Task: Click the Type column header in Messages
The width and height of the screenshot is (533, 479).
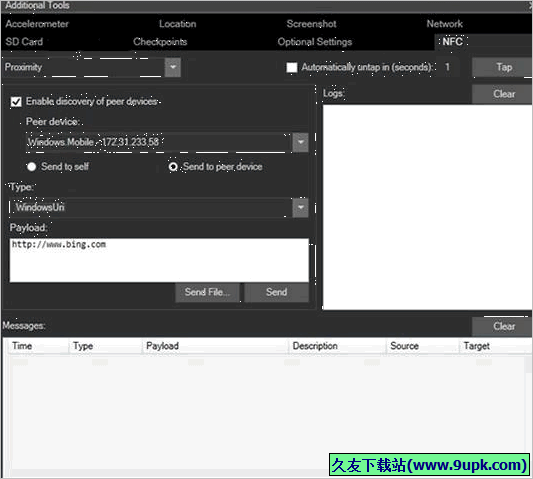Action: [105, 346]
